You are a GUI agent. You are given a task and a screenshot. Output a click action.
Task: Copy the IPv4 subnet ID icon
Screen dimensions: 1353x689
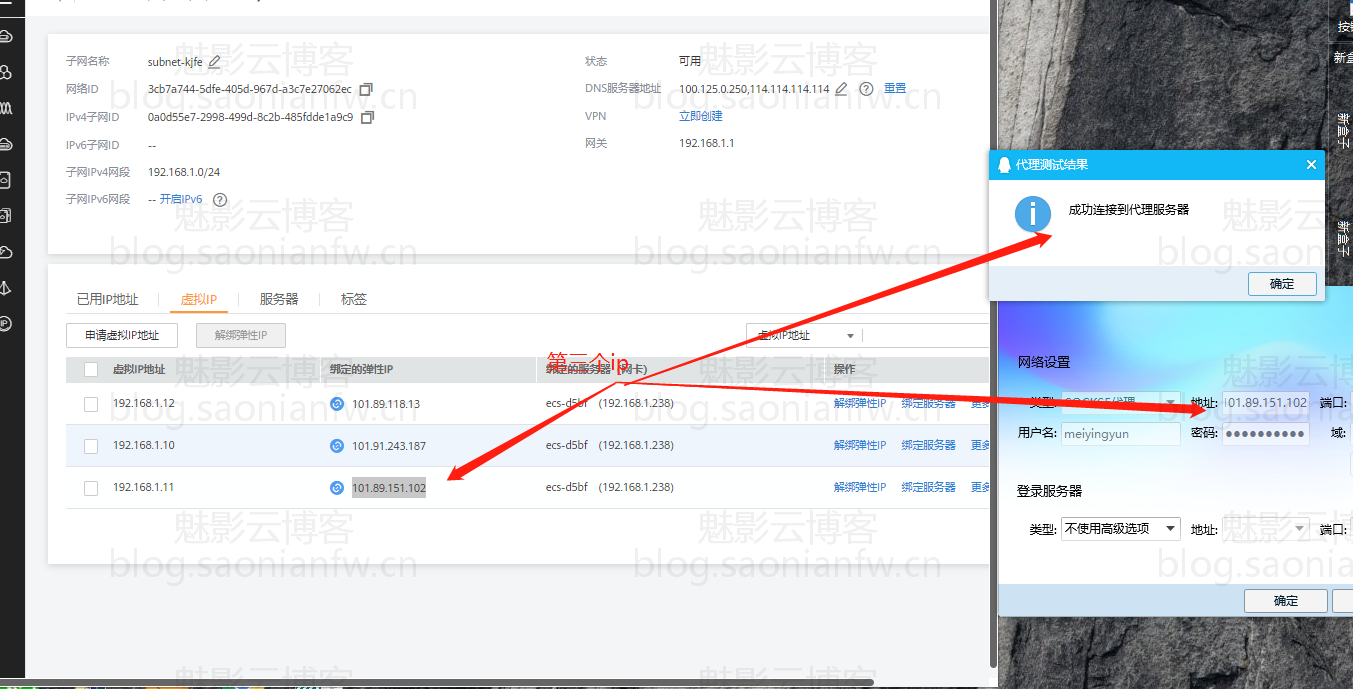(367, 118)
